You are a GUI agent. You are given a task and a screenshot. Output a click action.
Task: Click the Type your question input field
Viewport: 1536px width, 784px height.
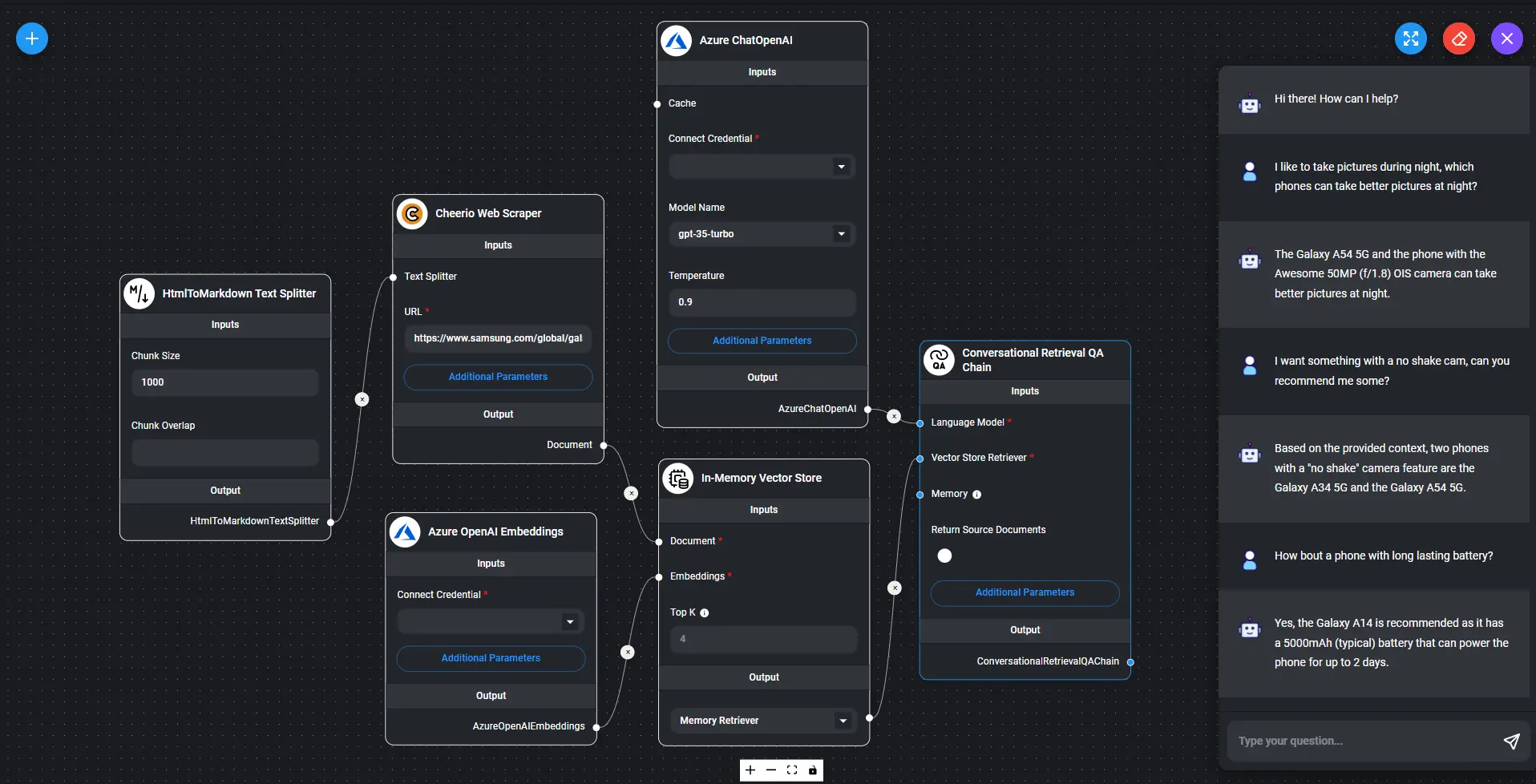click(1363, 741)
